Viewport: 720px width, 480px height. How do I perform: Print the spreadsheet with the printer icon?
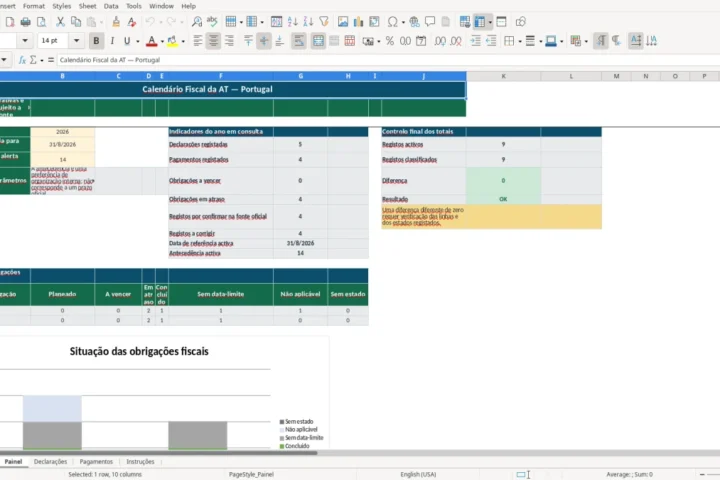pyautogui.click(x=26, y=22)
